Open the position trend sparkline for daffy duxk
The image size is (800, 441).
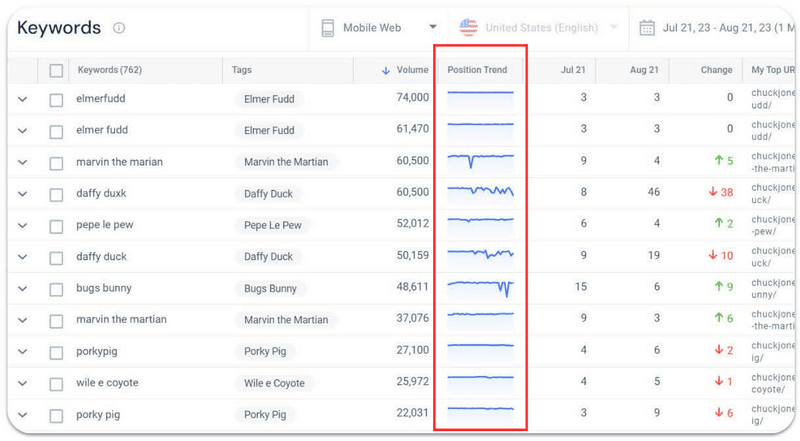pyautogui.click(x=480, y=194)
